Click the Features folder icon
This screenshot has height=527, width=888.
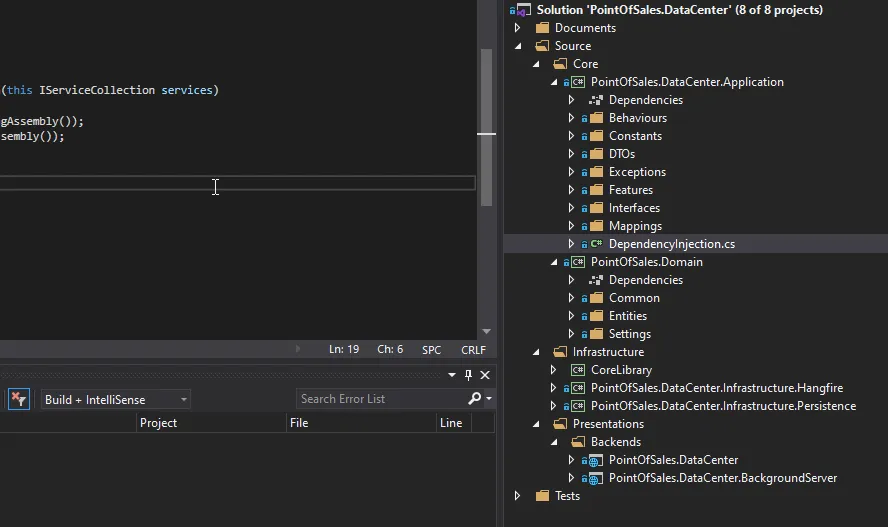pos(595,190)
